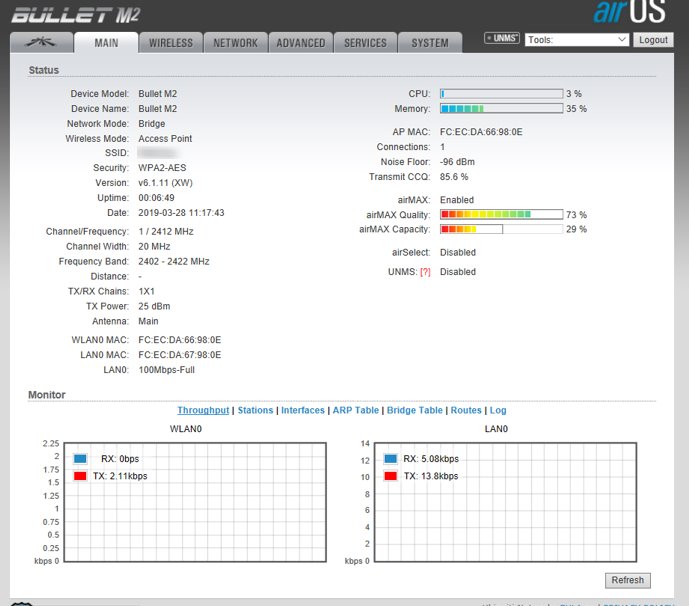Open the ARP Table link
This screenshot has height=606, width=689.
click(x=355, y=410)
